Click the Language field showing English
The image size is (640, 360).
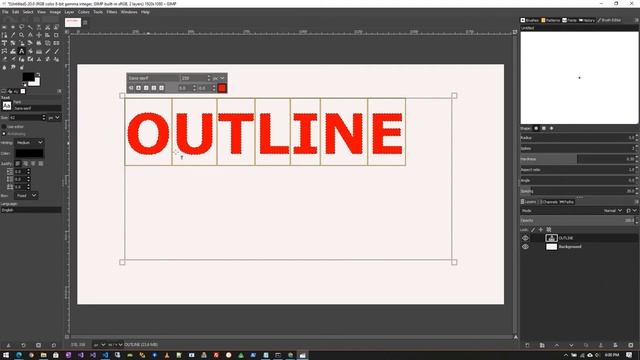[31, 210]
